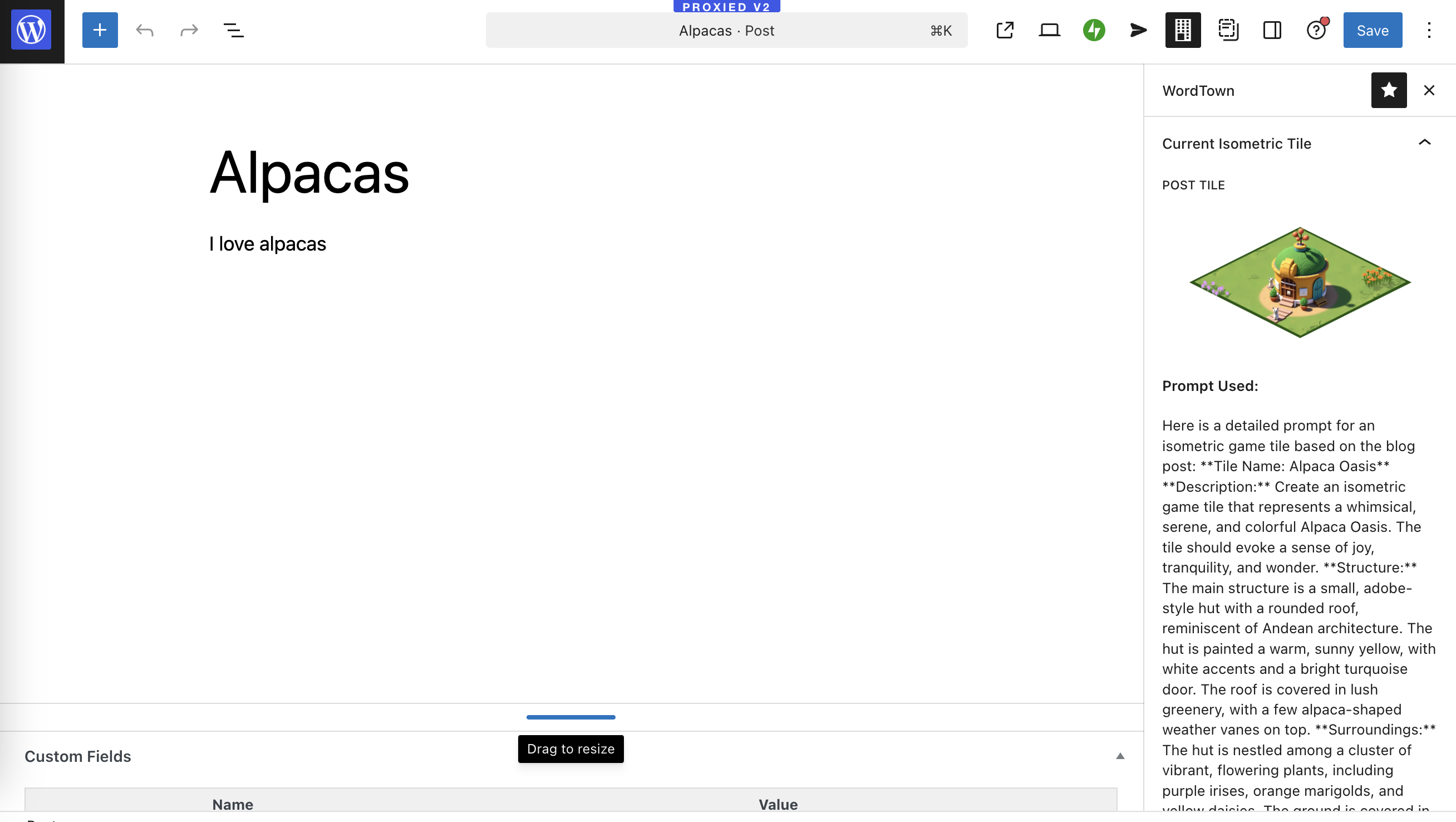Save the post
Viewport: 1456px width, 822px height.
click(x=1373, y=31)
